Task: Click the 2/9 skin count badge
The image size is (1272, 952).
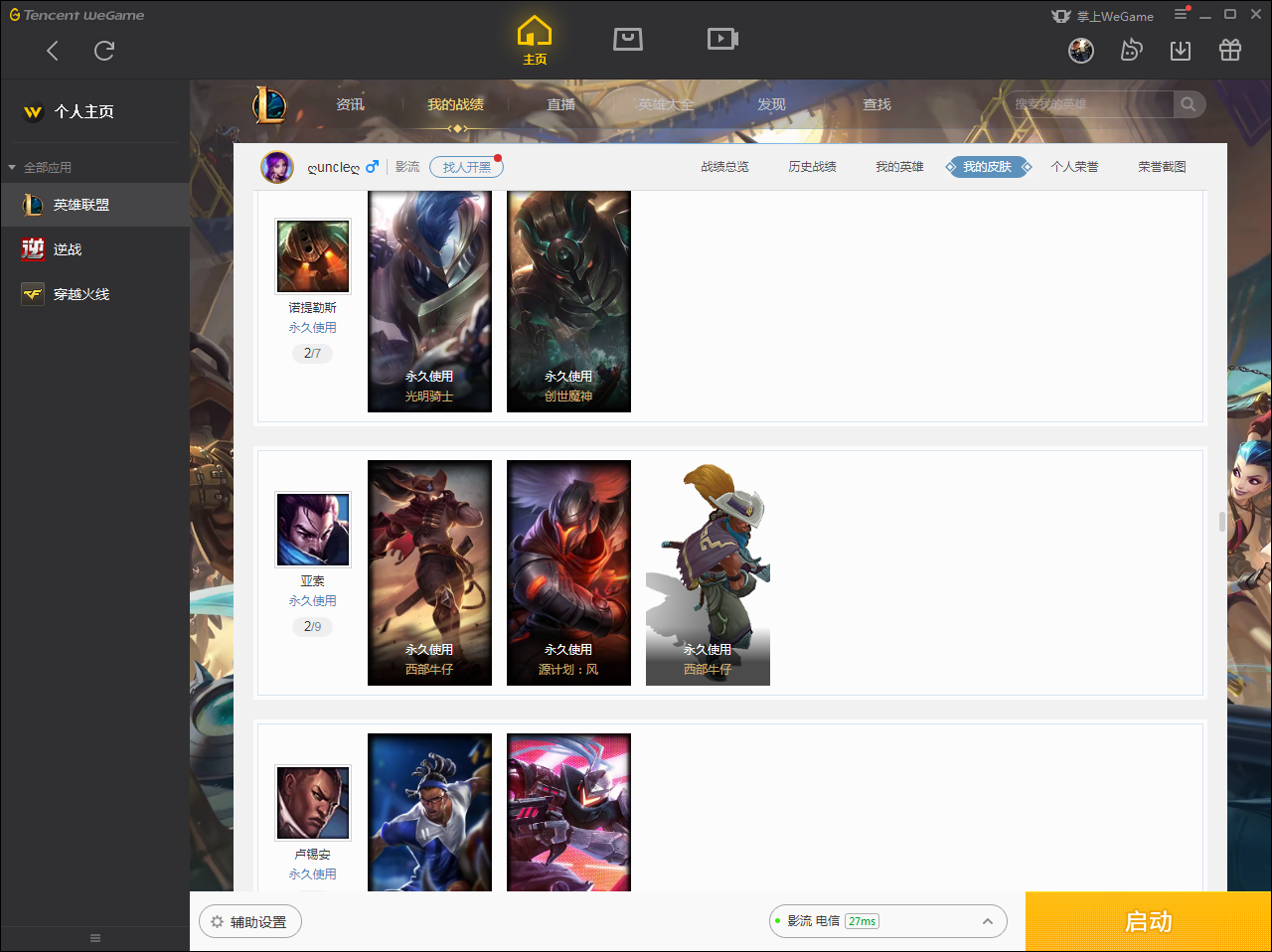Action: coord(312,626)
